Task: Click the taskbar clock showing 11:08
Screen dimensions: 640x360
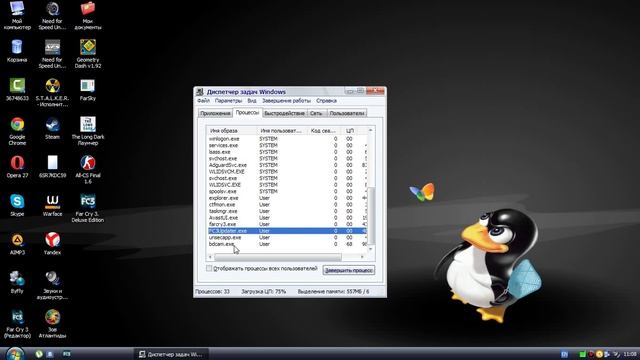Action: click(x=630, y=354)
